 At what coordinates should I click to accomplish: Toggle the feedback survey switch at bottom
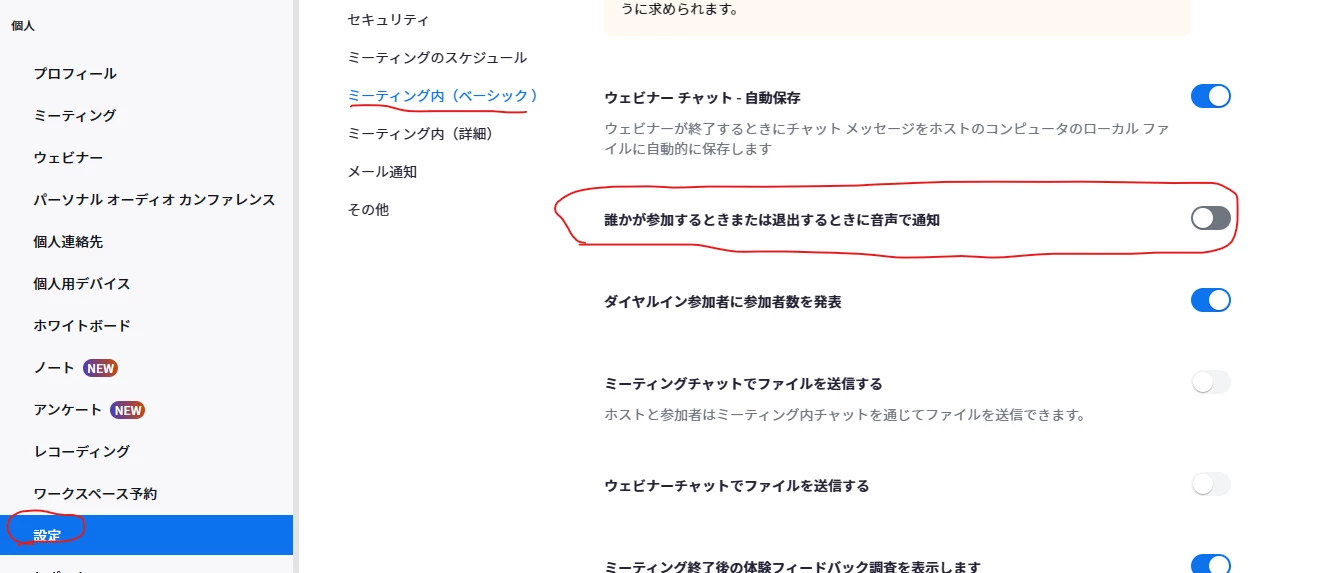tap(1210, 564)
